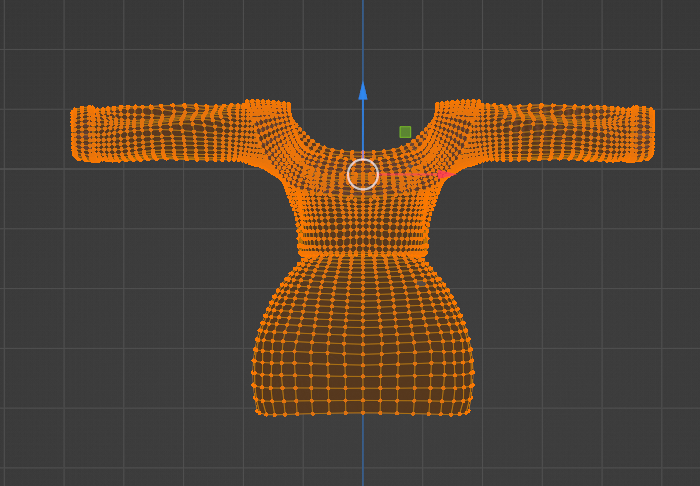Screen dimensions: 700x486
Task: Select the right shoulder collar ridge
Action: [458, 106]
